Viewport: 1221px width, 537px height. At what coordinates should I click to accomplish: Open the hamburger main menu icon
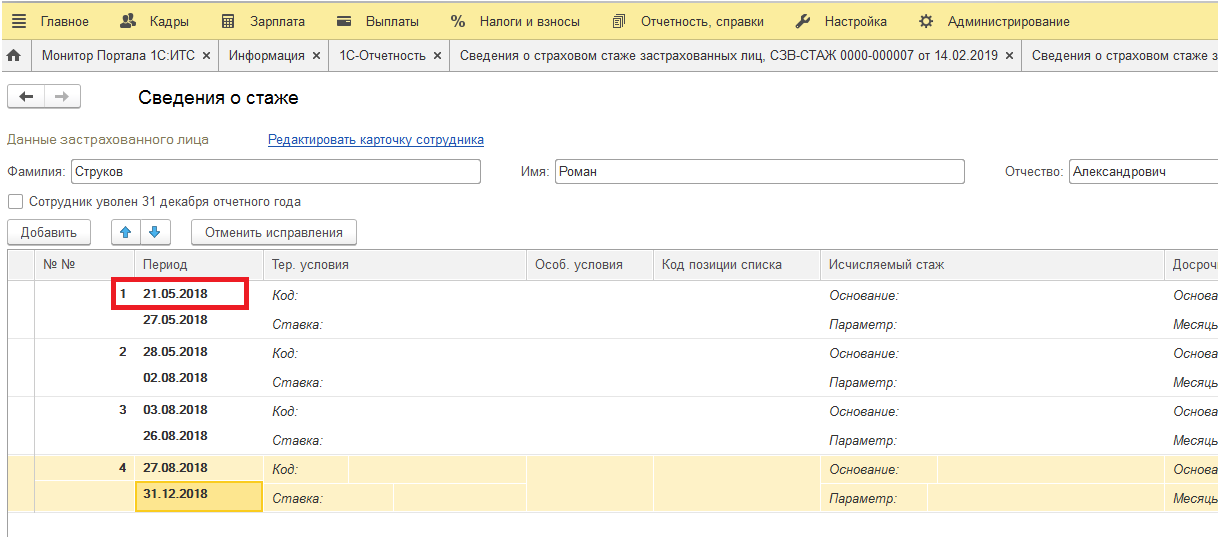pyautogui.click(x=18, y=21)
